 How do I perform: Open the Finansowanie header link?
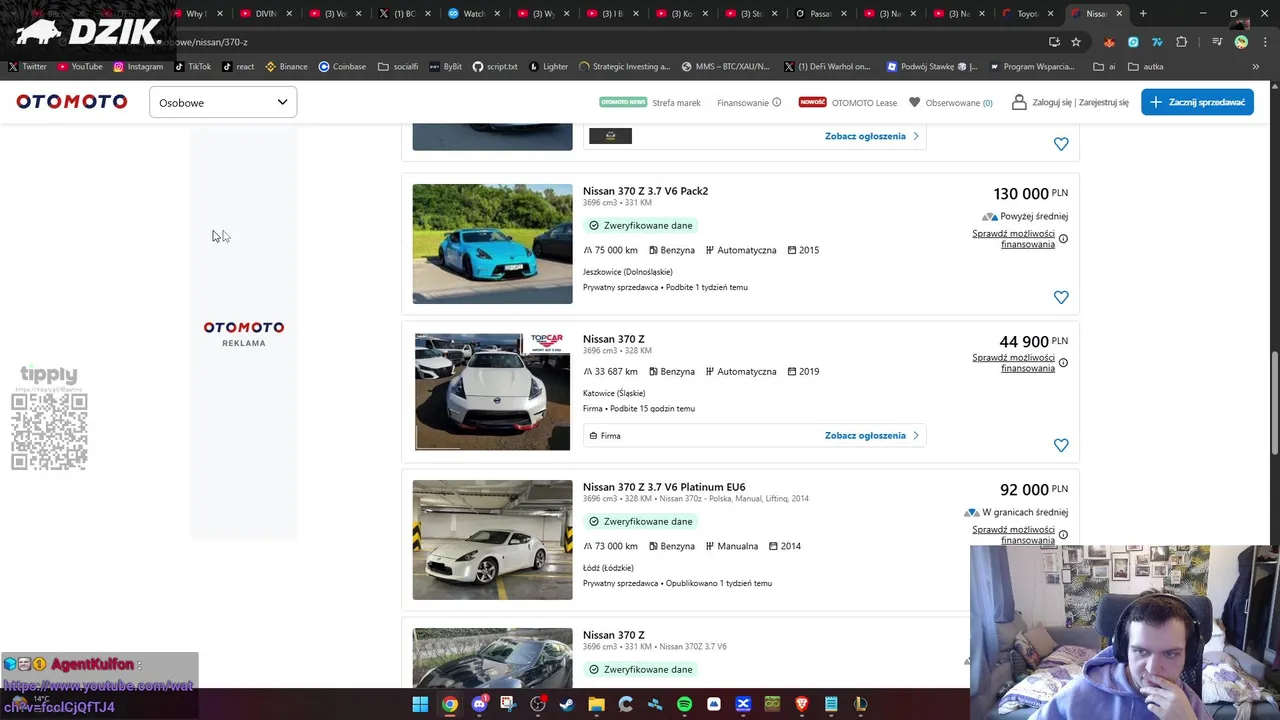[743, 102]
